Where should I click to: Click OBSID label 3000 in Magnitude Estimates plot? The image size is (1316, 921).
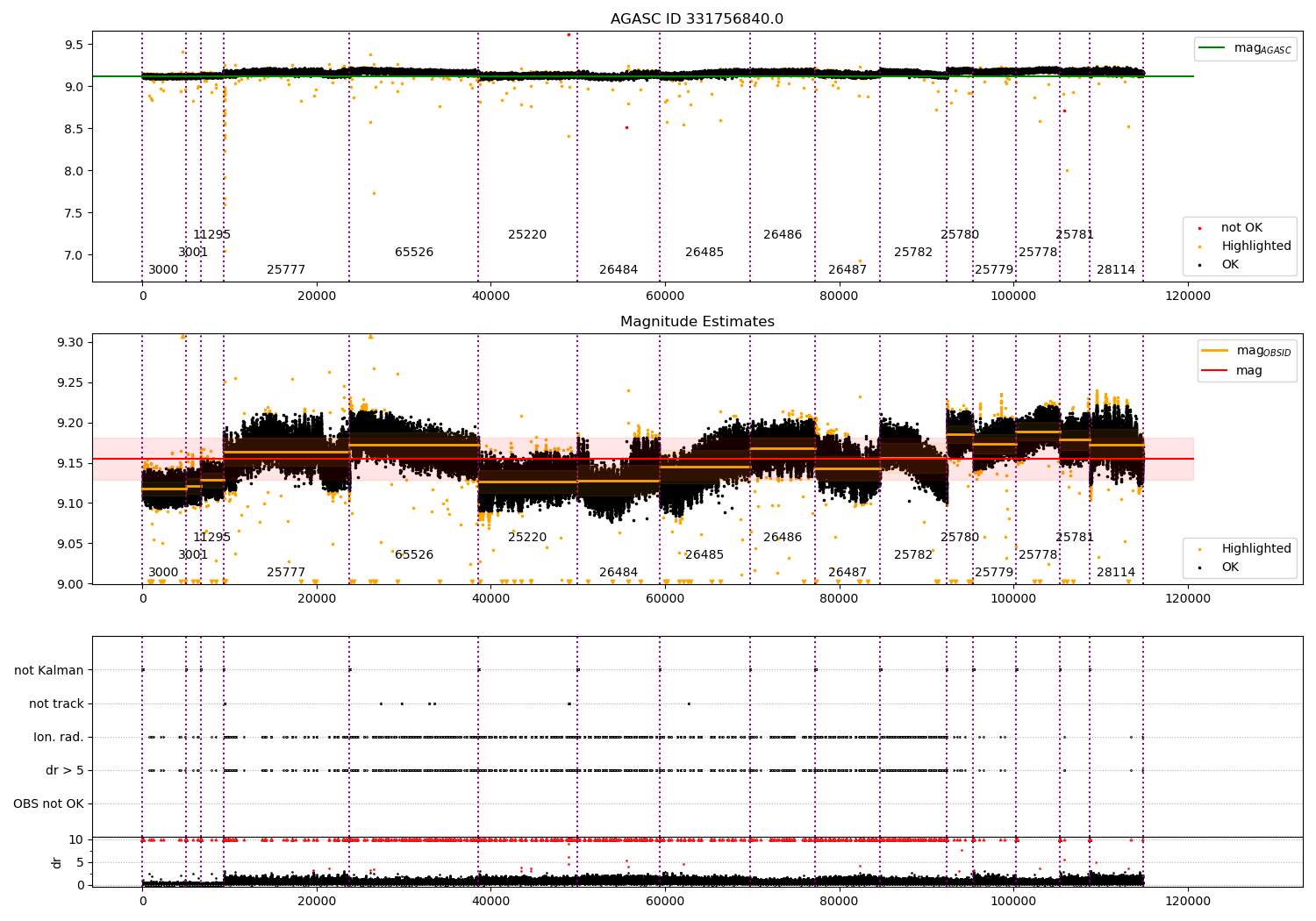pos(163,573)
